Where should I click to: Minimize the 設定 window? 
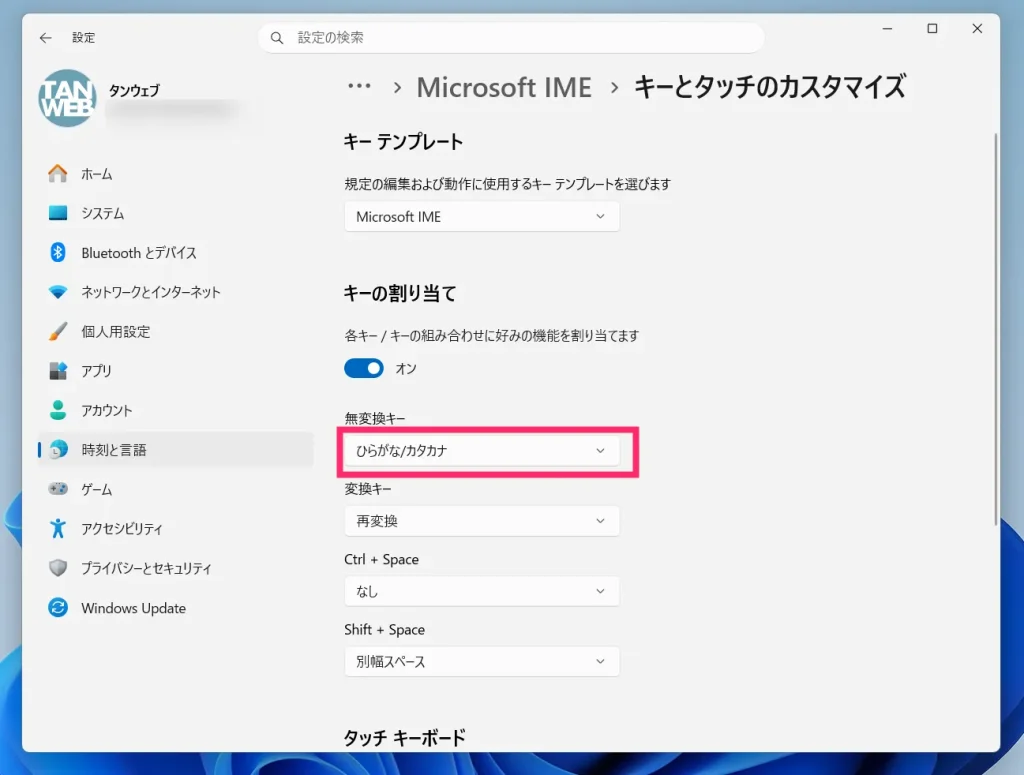887,29
